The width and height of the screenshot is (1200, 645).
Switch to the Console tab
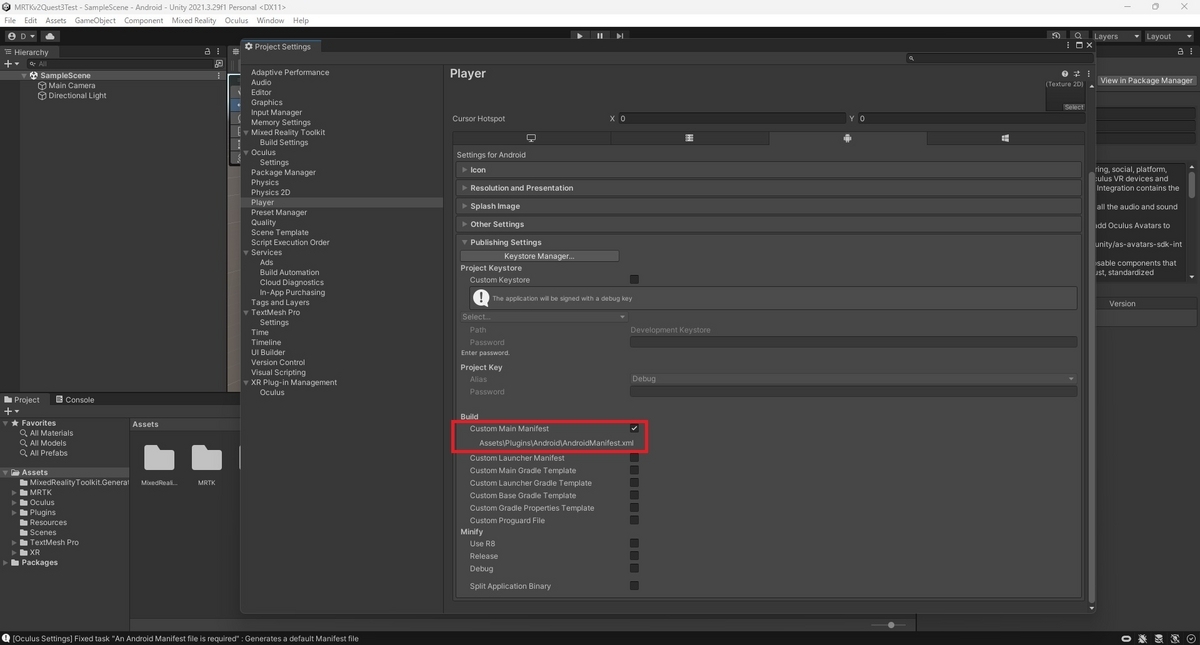pos(75,399)
